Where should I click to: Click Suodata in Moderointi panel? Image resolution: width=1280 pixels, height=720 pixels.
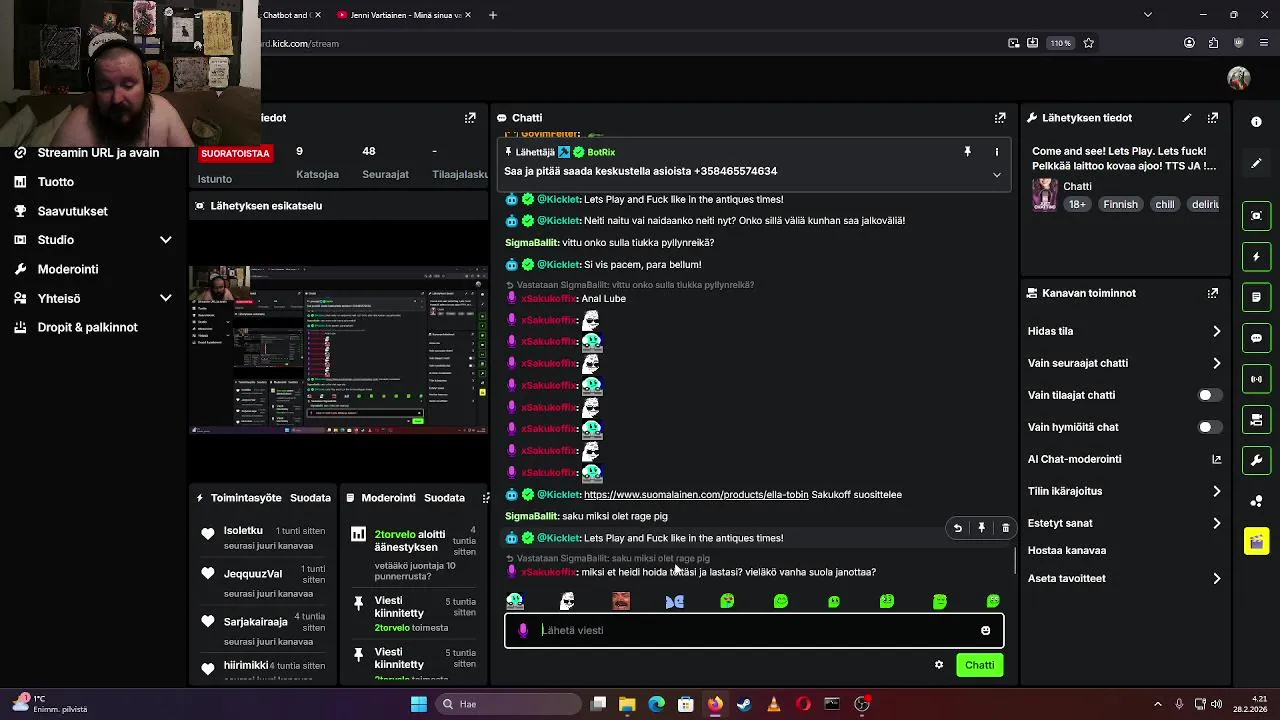pos(444,498)
